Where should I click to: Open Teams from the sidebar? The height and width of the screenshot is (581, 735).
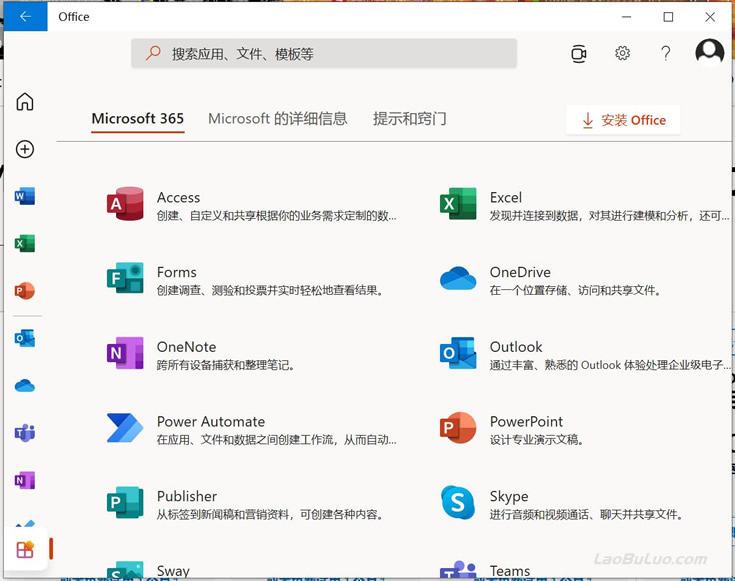(x=25, y=433)
